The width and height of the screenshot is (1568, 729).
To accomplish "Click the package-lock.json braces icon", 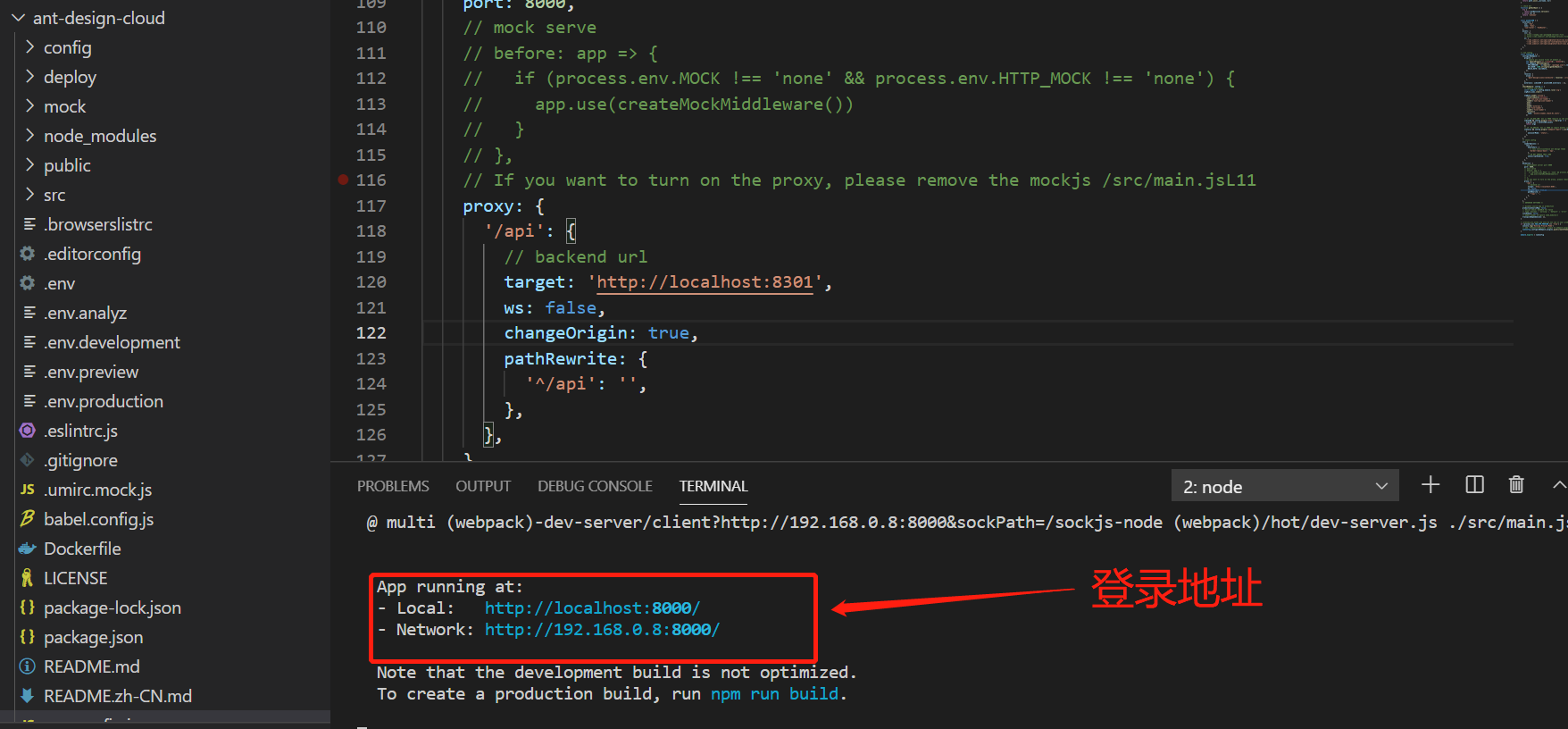I will 28,607.
